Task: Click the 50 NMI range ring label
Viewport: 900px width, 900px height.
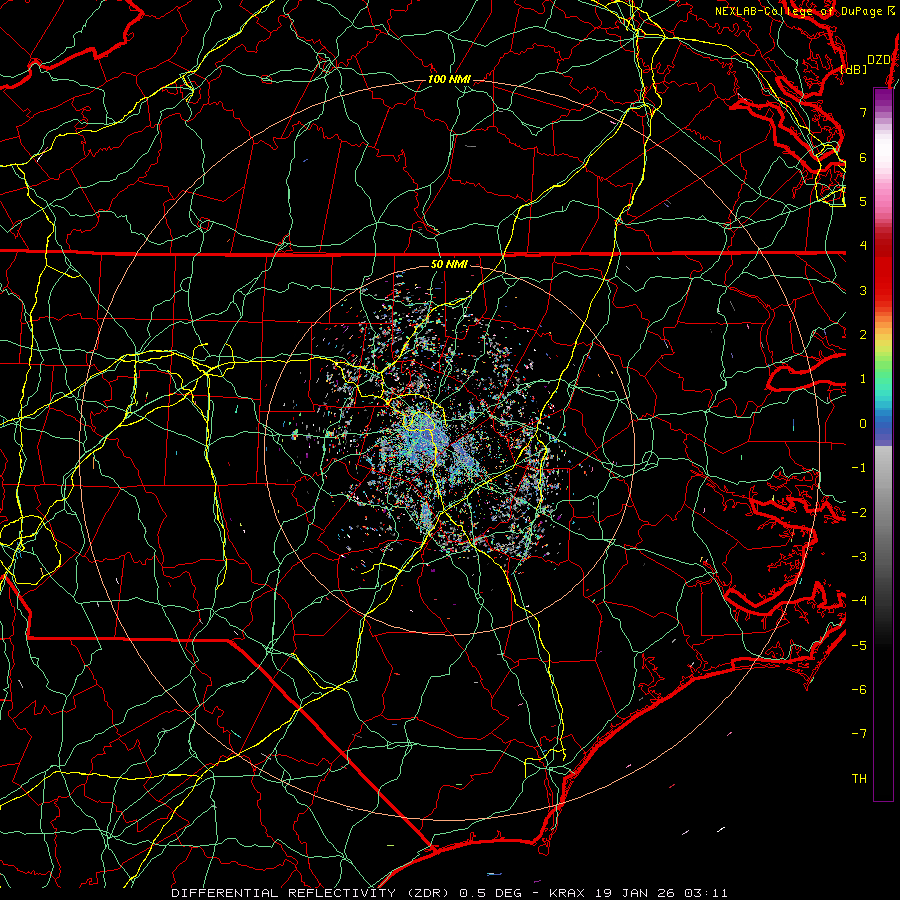Action: click(x=449, y=264)
